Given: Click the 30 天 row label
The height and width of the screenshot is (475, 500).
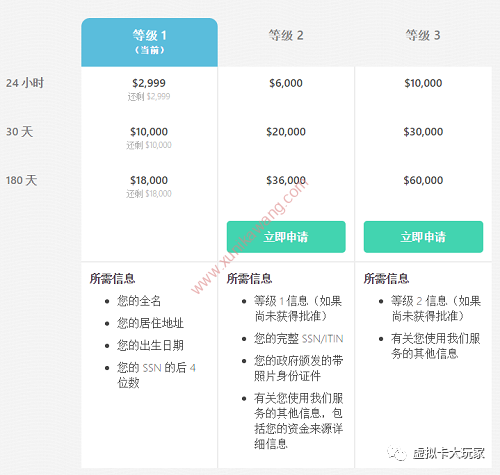Looking at the screenshot, I should click(20, 132).
